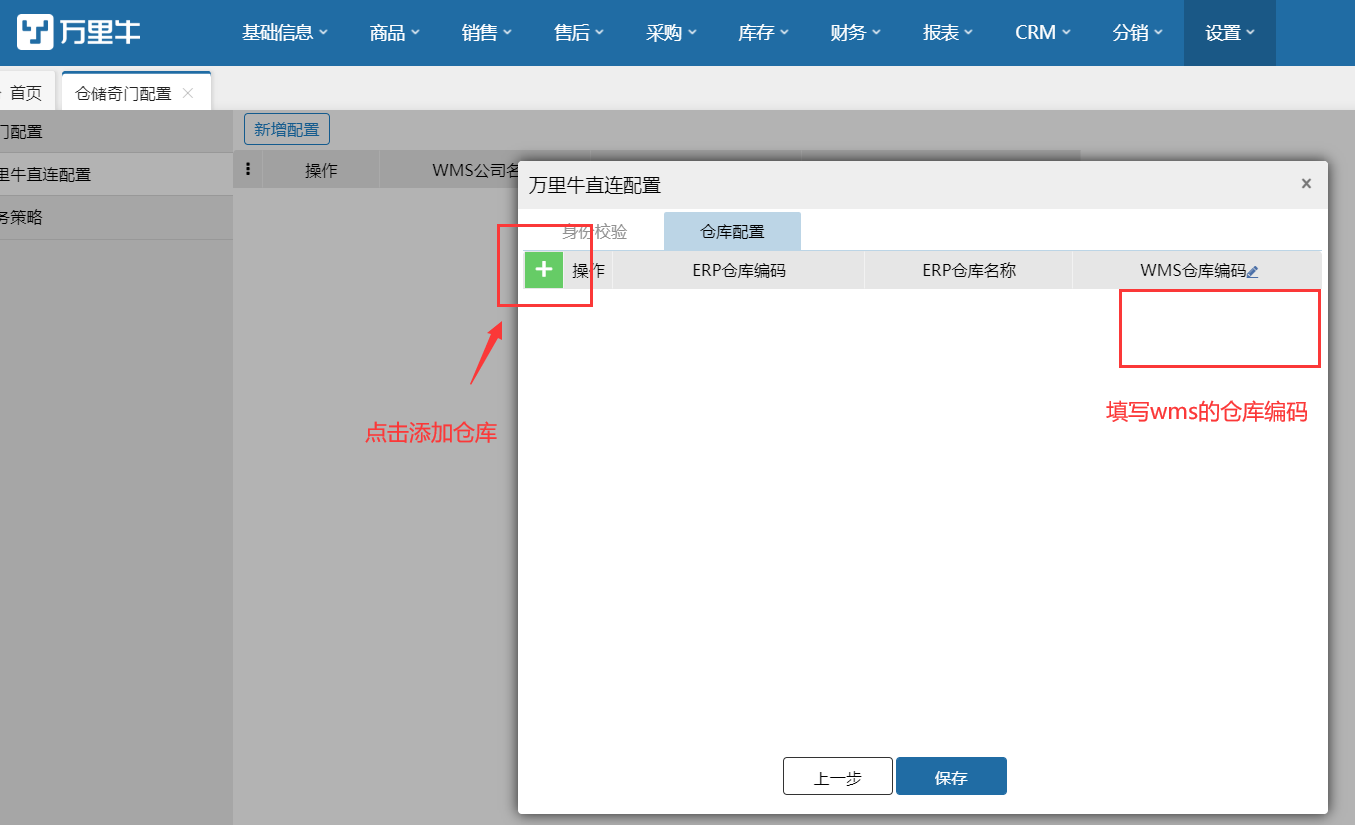Viewport: 1355px width, 825px height.
Task: Click the ERP仓库编码 column header
Action: [x=739, y=270]
